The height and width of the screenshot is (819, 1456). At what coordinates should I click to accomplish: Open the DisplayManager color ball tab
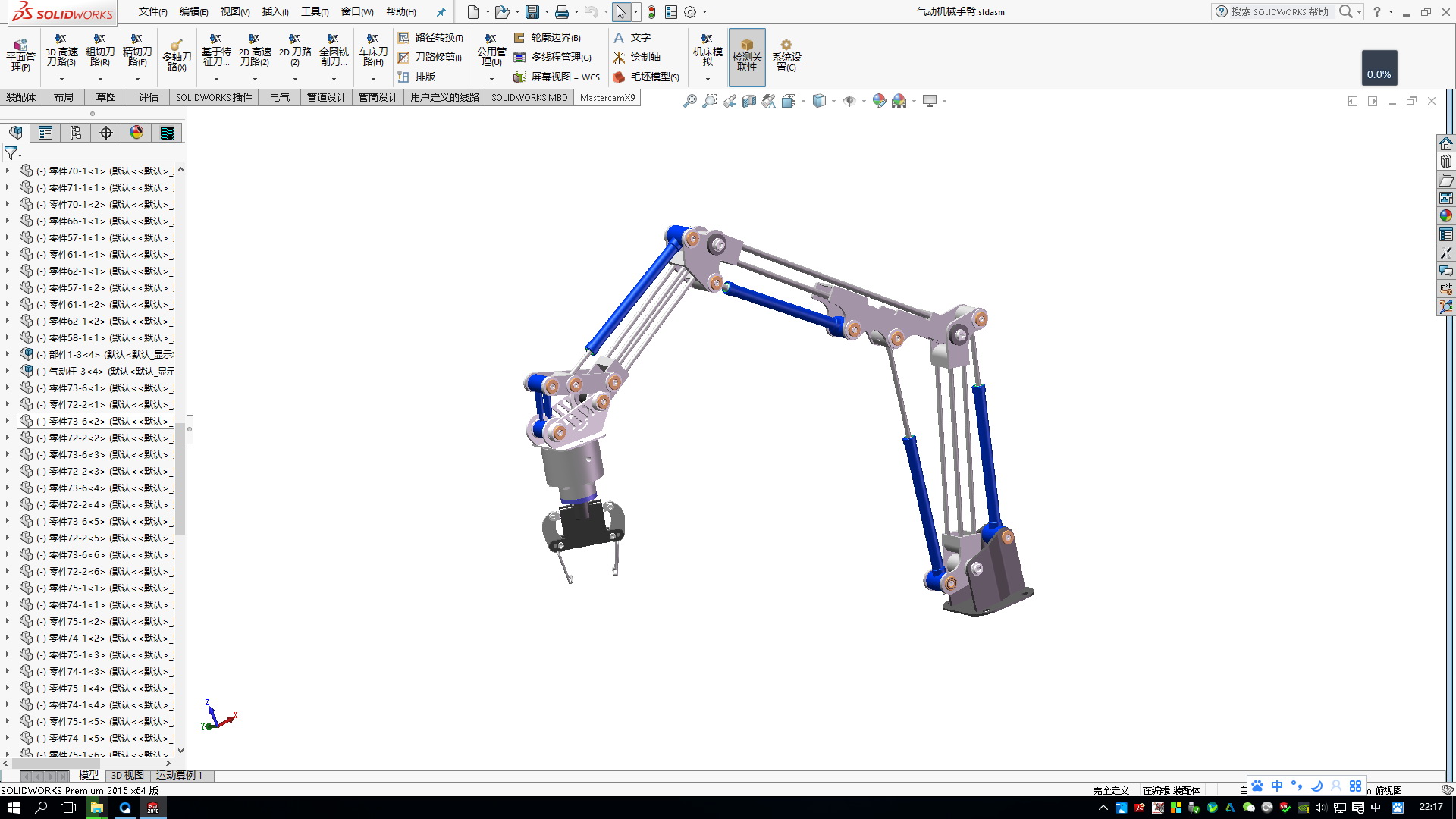(x=136, y=133)
